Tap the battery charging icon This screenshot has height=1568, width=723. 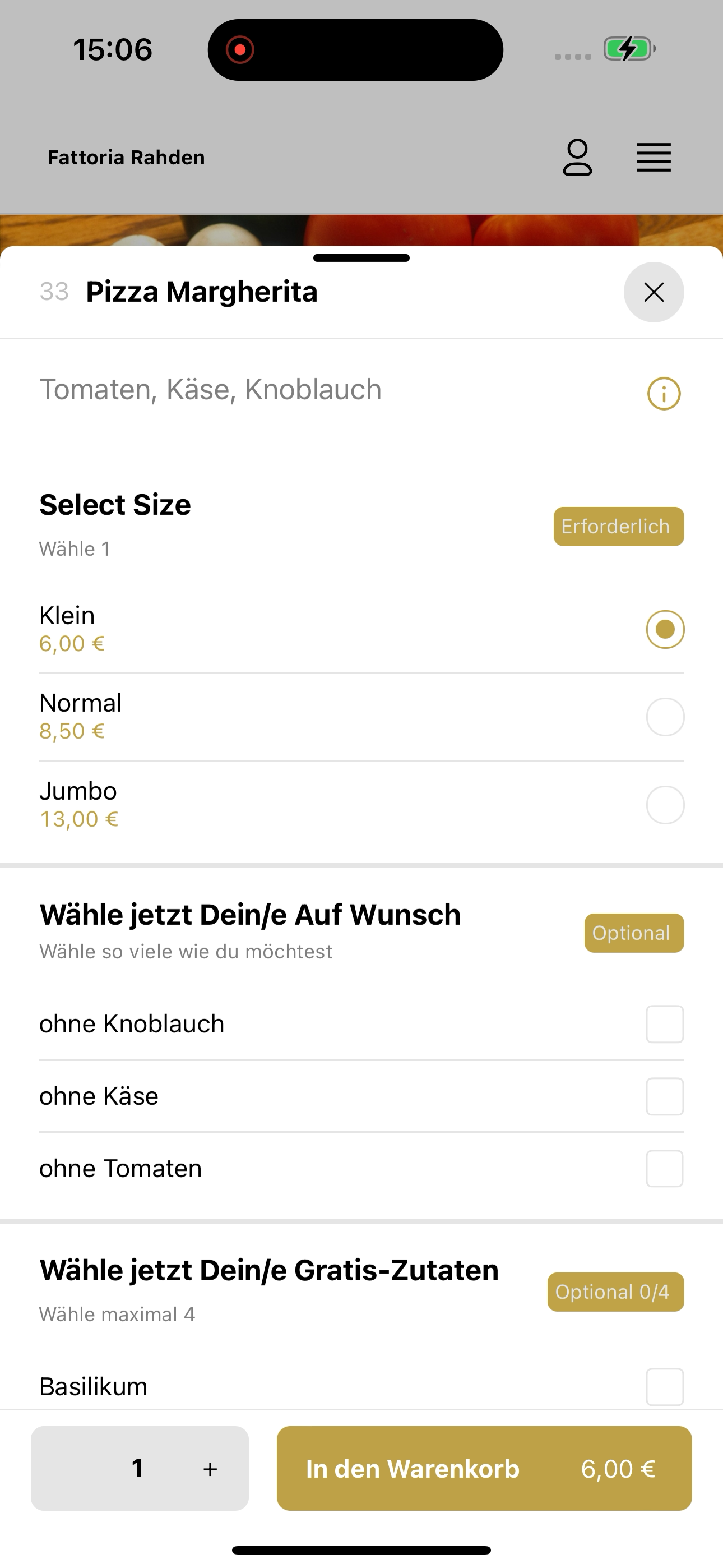[629, 49]
